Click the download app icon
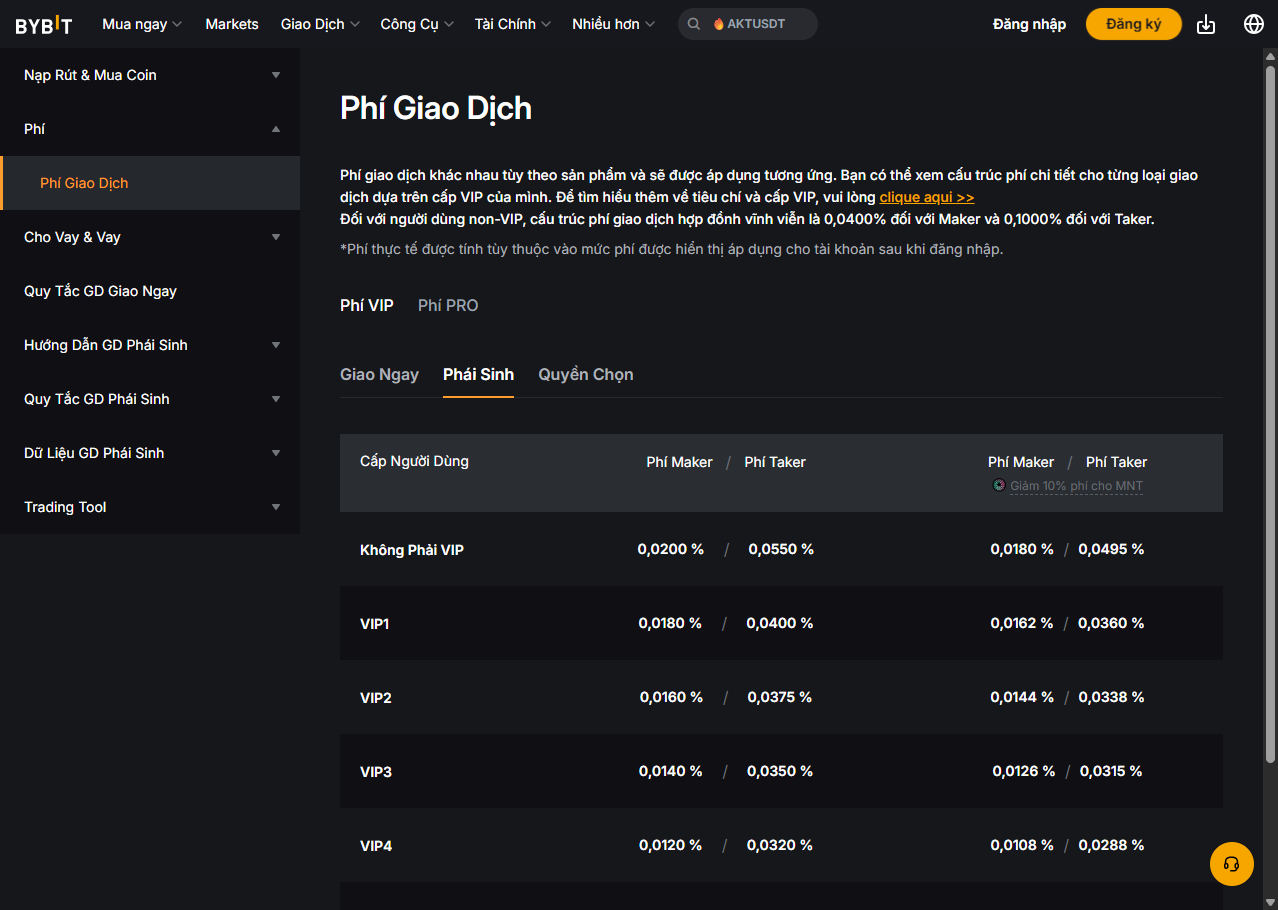1278x910 pixels. tap(1206, 24)
